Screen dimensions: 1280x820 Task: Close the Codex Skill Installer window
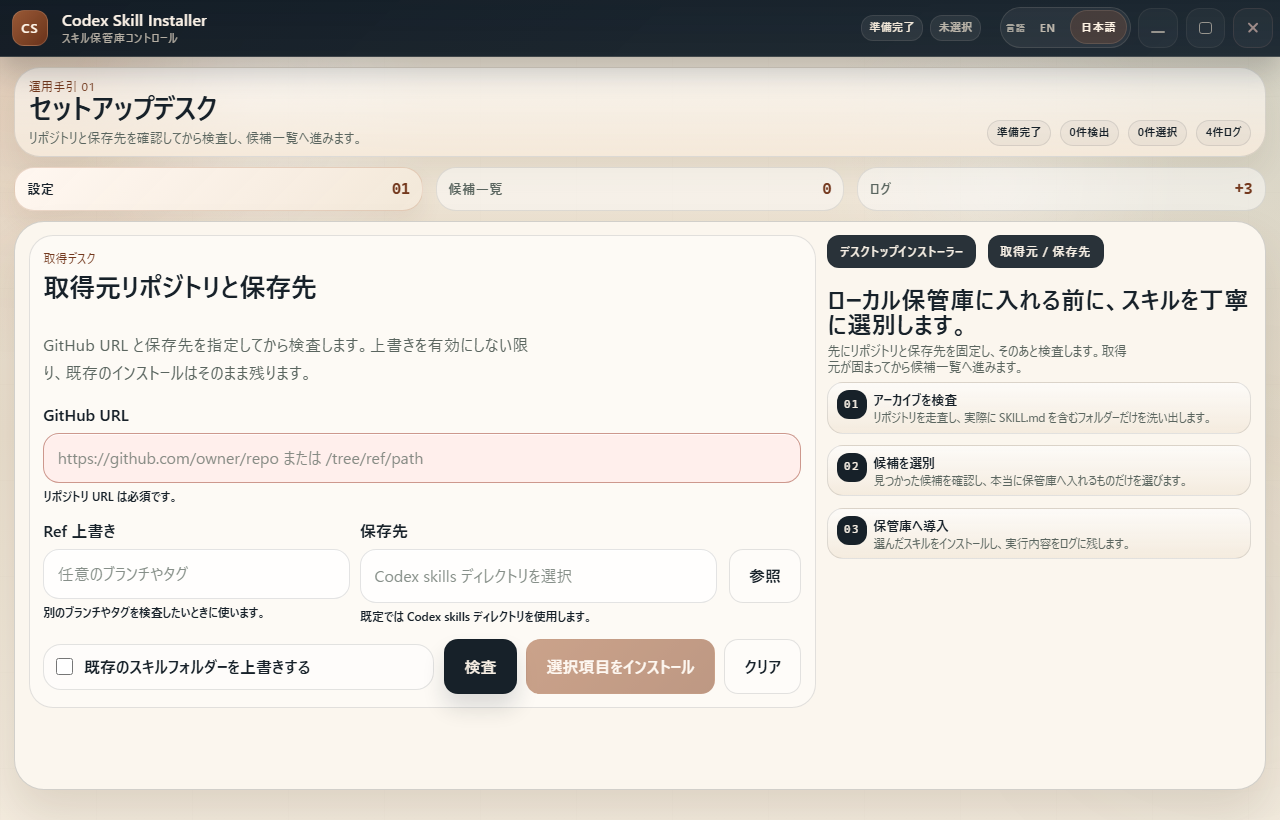[x=1253, y=28]
